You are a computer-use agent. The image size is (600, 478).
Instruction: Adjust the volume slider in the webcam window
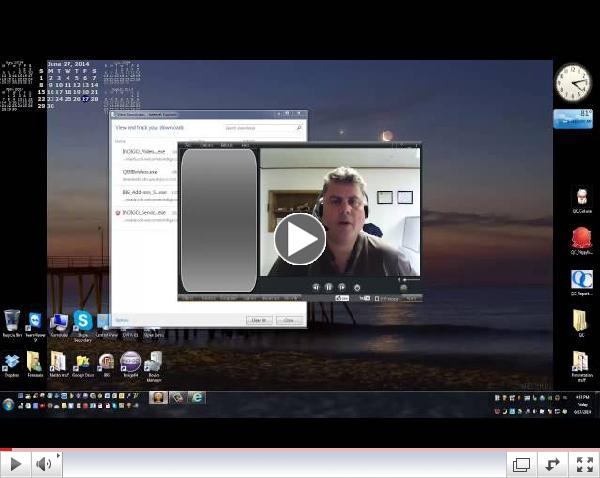click(x=409, y=280)
